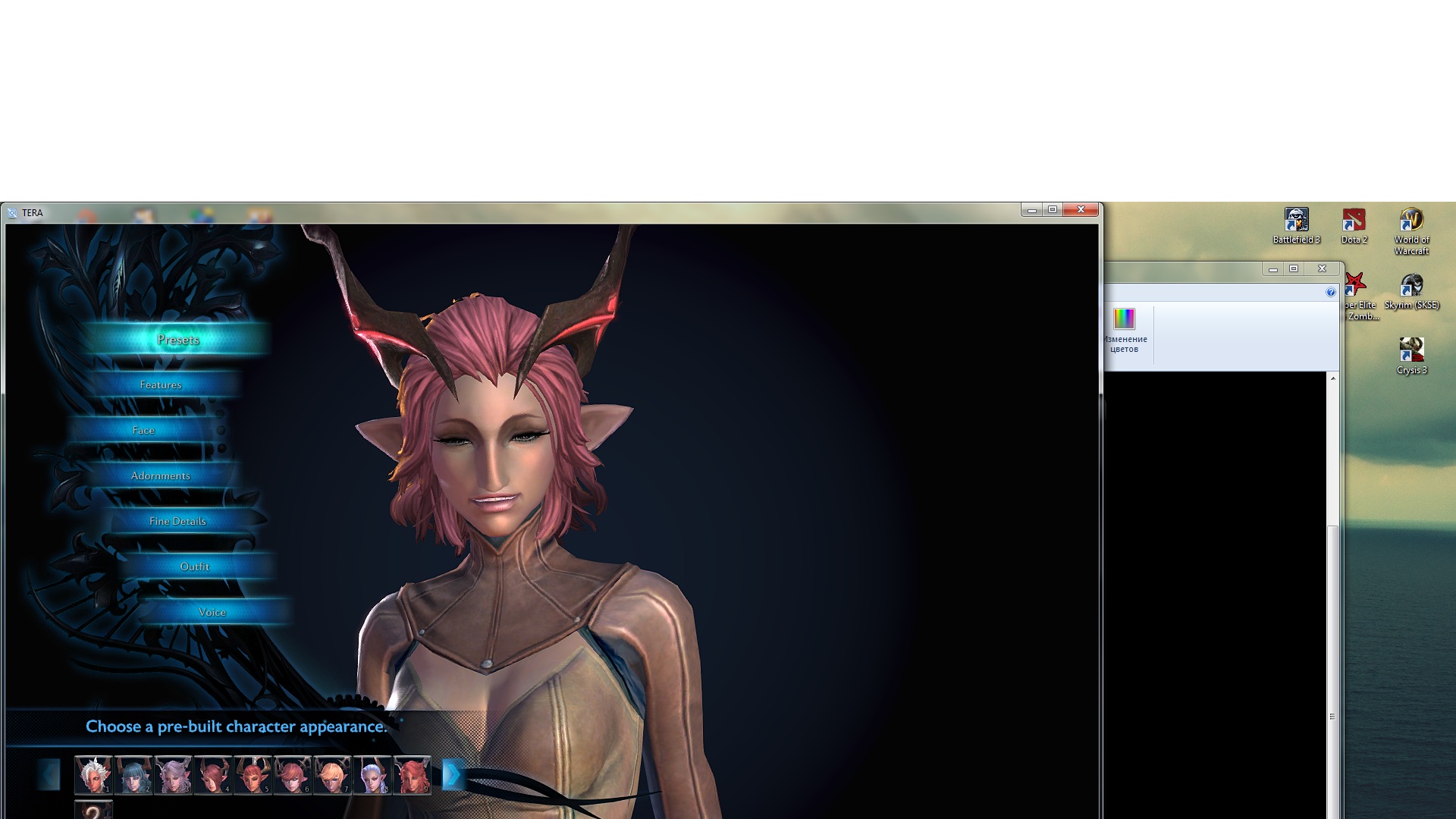Select preset number 8 with pale blue hair
Image resolution: width=1456 pixels, height=819 pixels.
[372, 774]
